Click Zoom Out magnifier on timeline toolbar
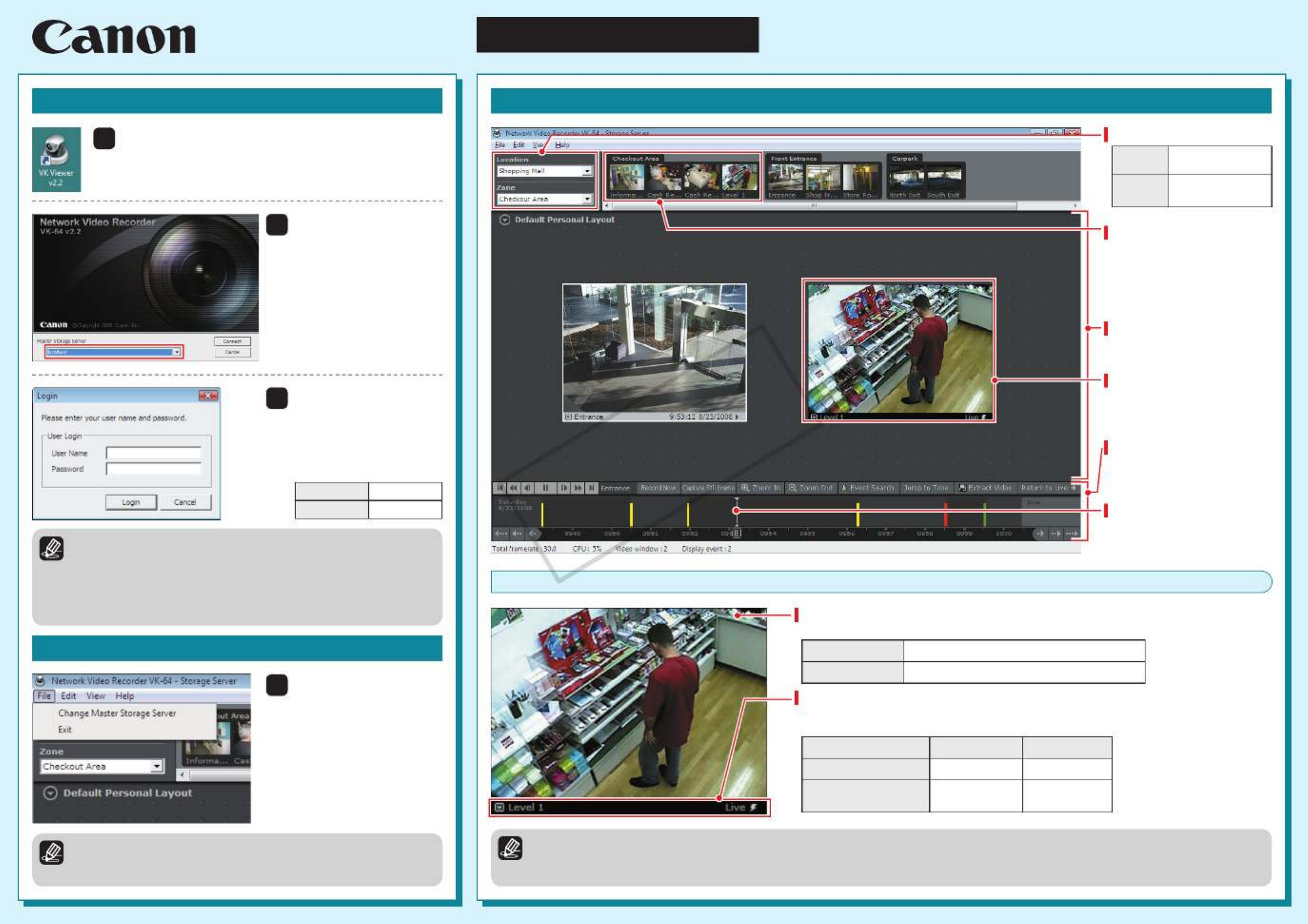 click(793, 488)
